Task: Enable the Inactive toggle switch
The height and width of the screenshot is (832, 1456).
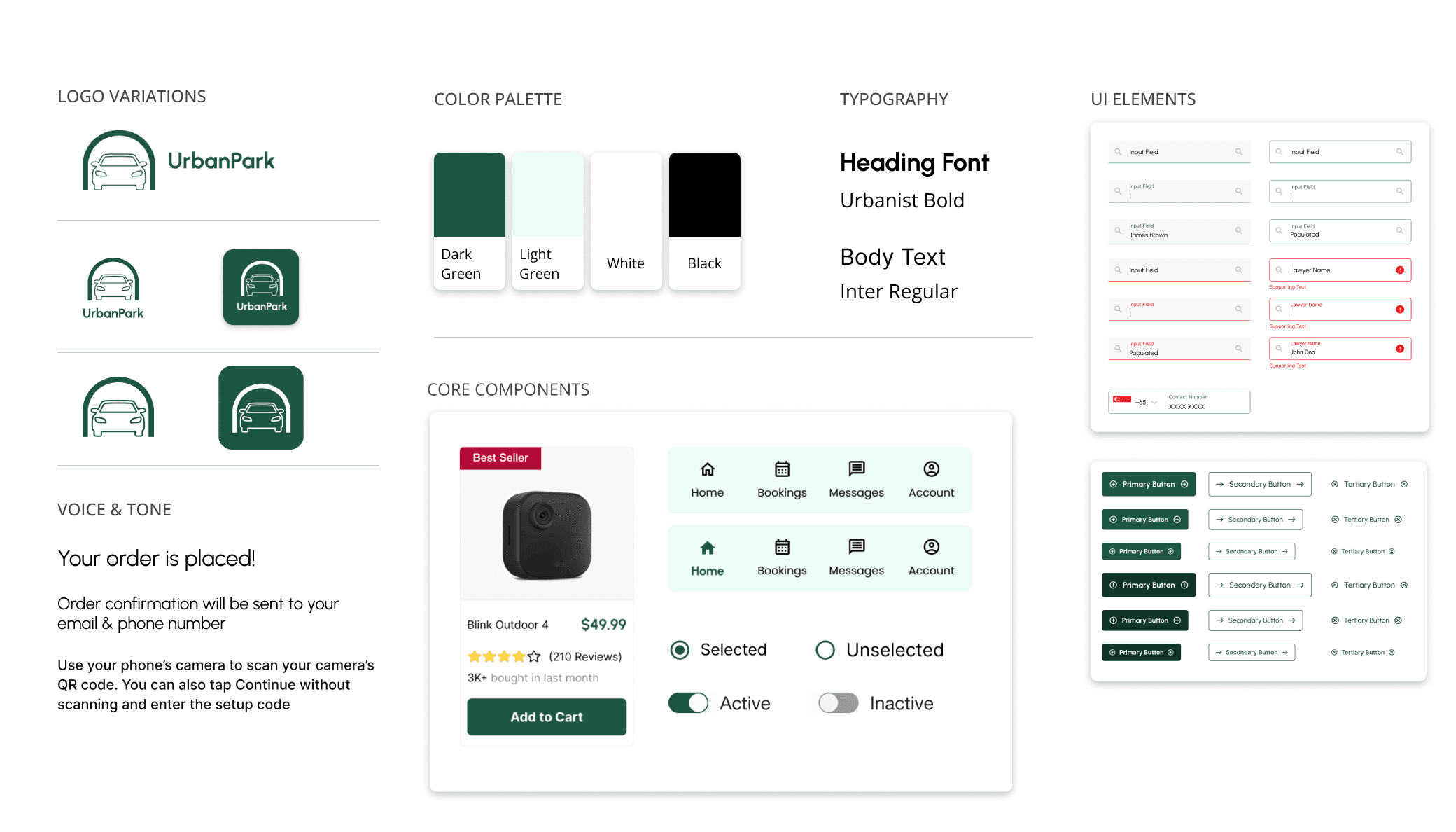Action: coord(839,703)
